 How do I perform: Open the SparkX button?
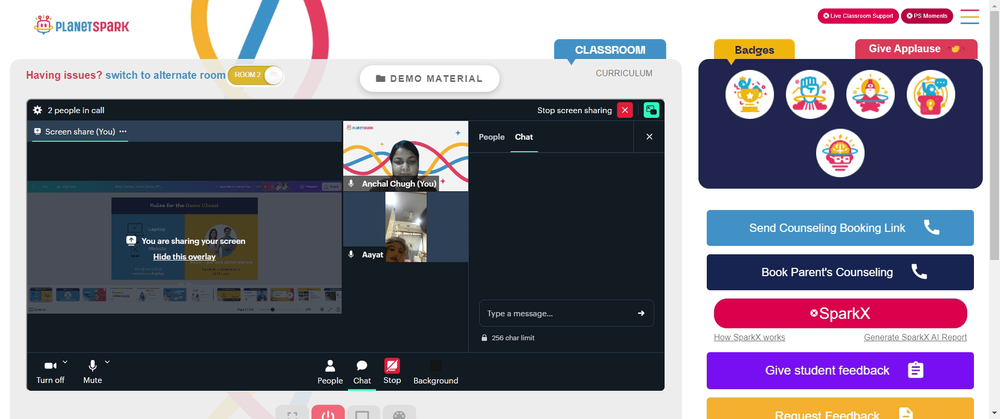coord(840,314)
